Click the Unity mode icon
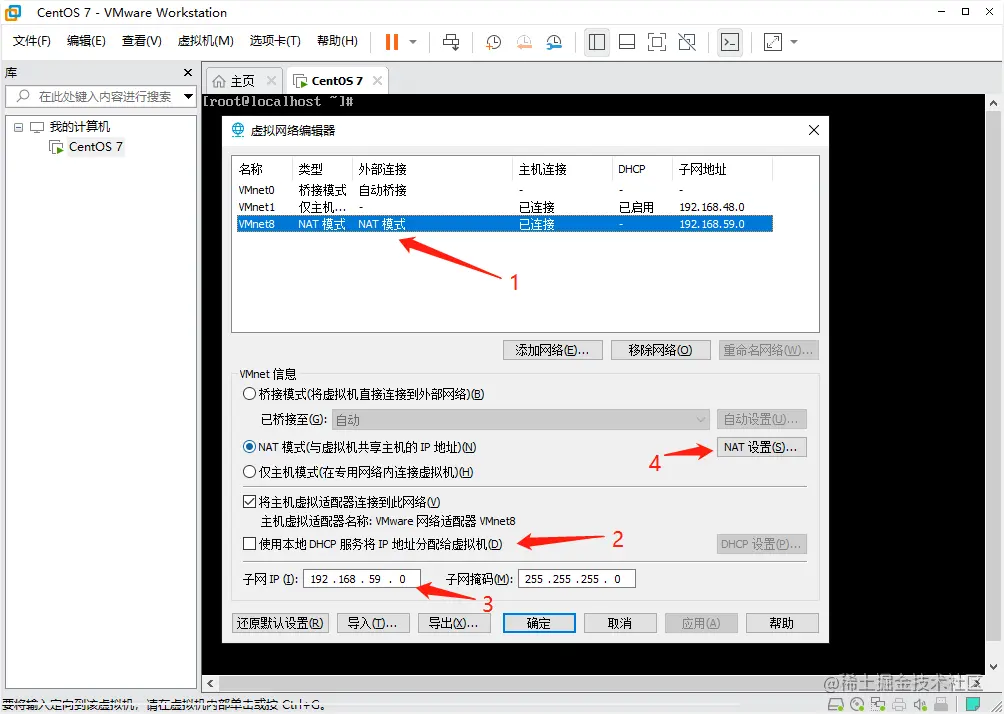 click(687, 42)
